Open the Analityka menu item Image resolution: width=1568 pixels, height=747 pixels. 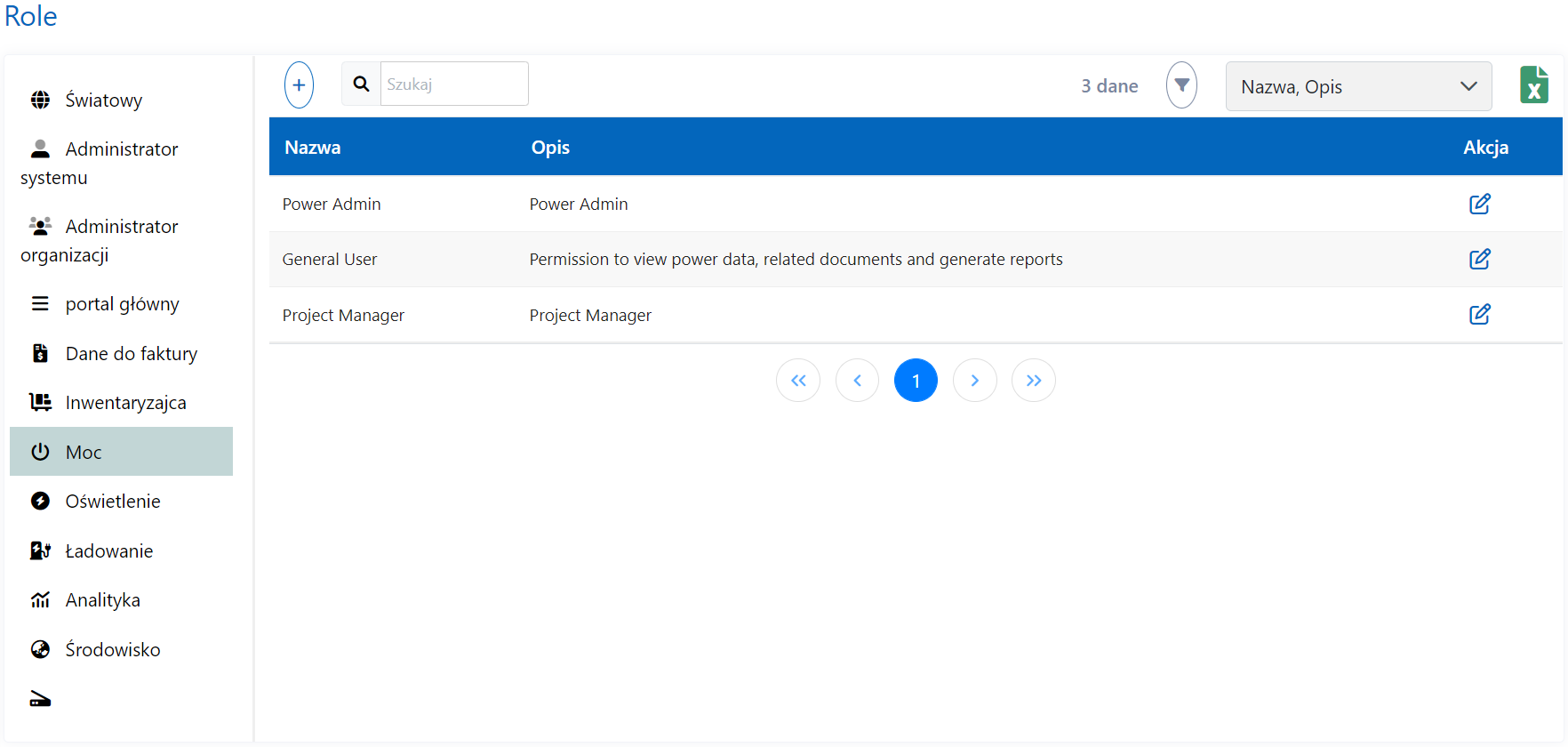pyautogui.click(x=102, y=600)
